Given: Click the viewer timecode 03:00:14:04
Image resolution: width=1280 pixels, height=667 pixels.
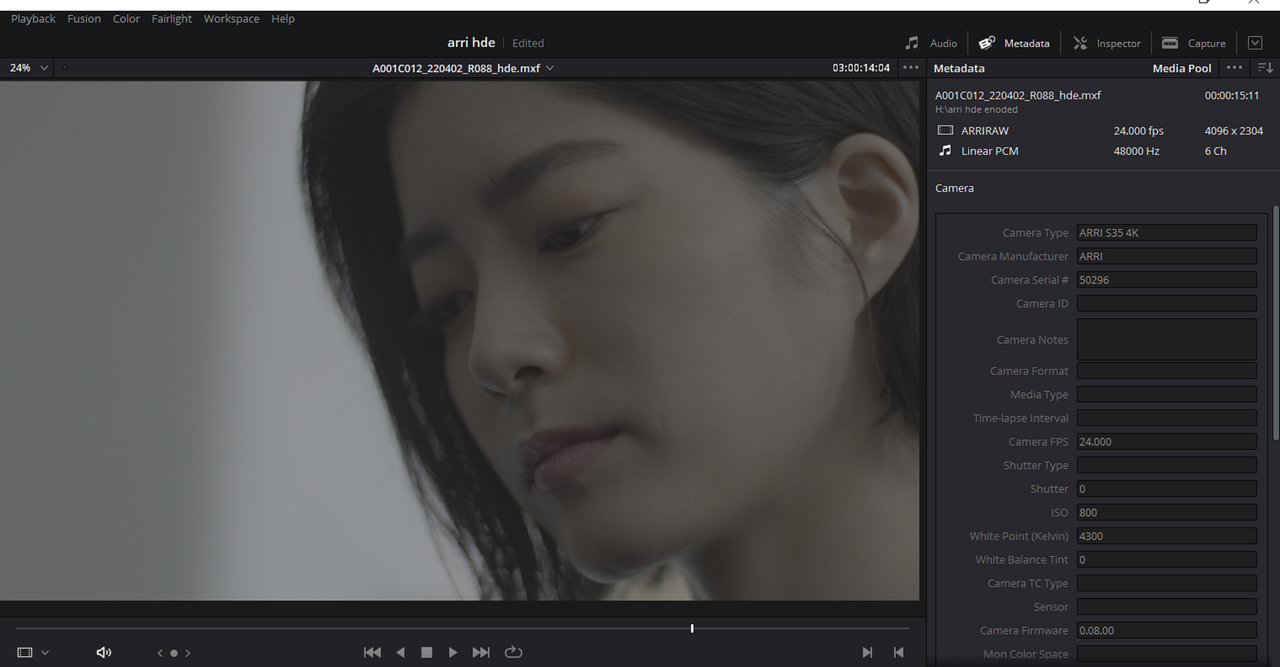Looking at the screenshot, I should (x=861, y=68).
